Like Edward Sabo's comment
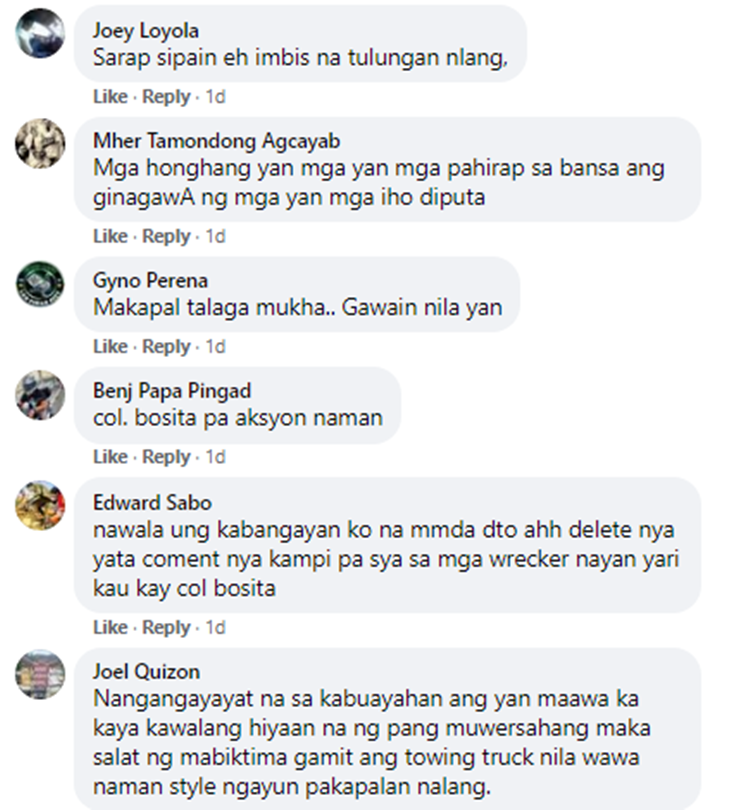750x810 pixels. [x=110, y=627]
